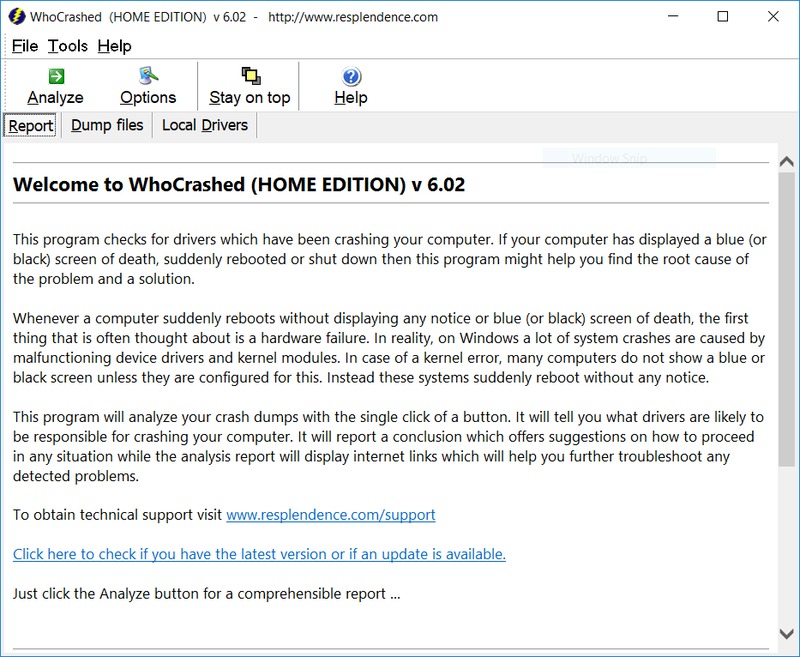800x657 pixels.
Task: Open the www.resplendence.com/support link
Action: [x=331, y=515]
